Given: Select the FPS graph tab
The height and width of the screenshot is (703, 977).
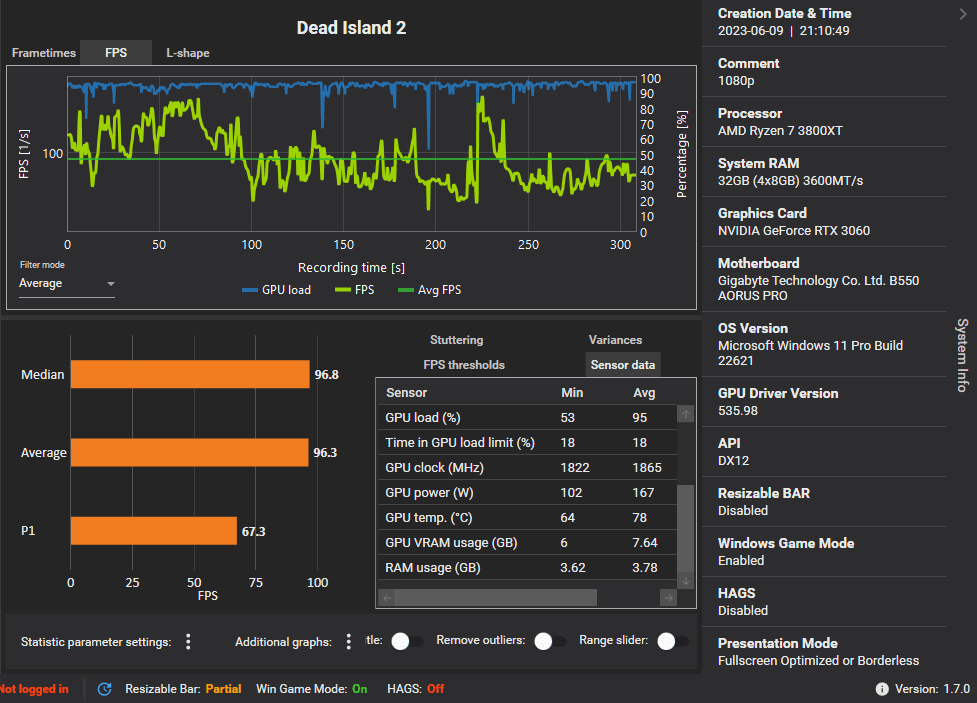Looking at the screenshot, I should click(116, 53).
